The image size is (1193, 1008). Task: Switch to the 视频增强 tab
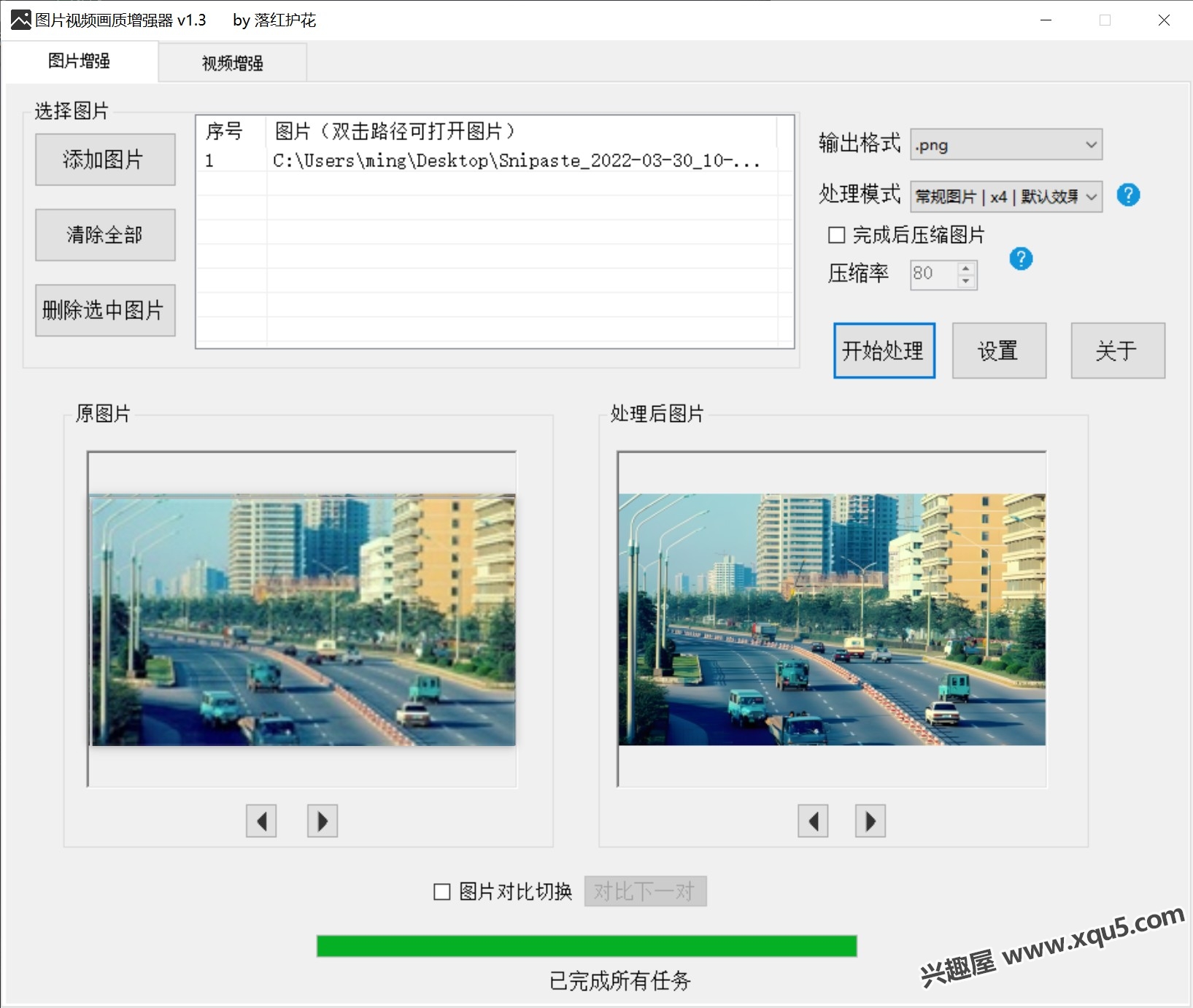coord(233,64)
